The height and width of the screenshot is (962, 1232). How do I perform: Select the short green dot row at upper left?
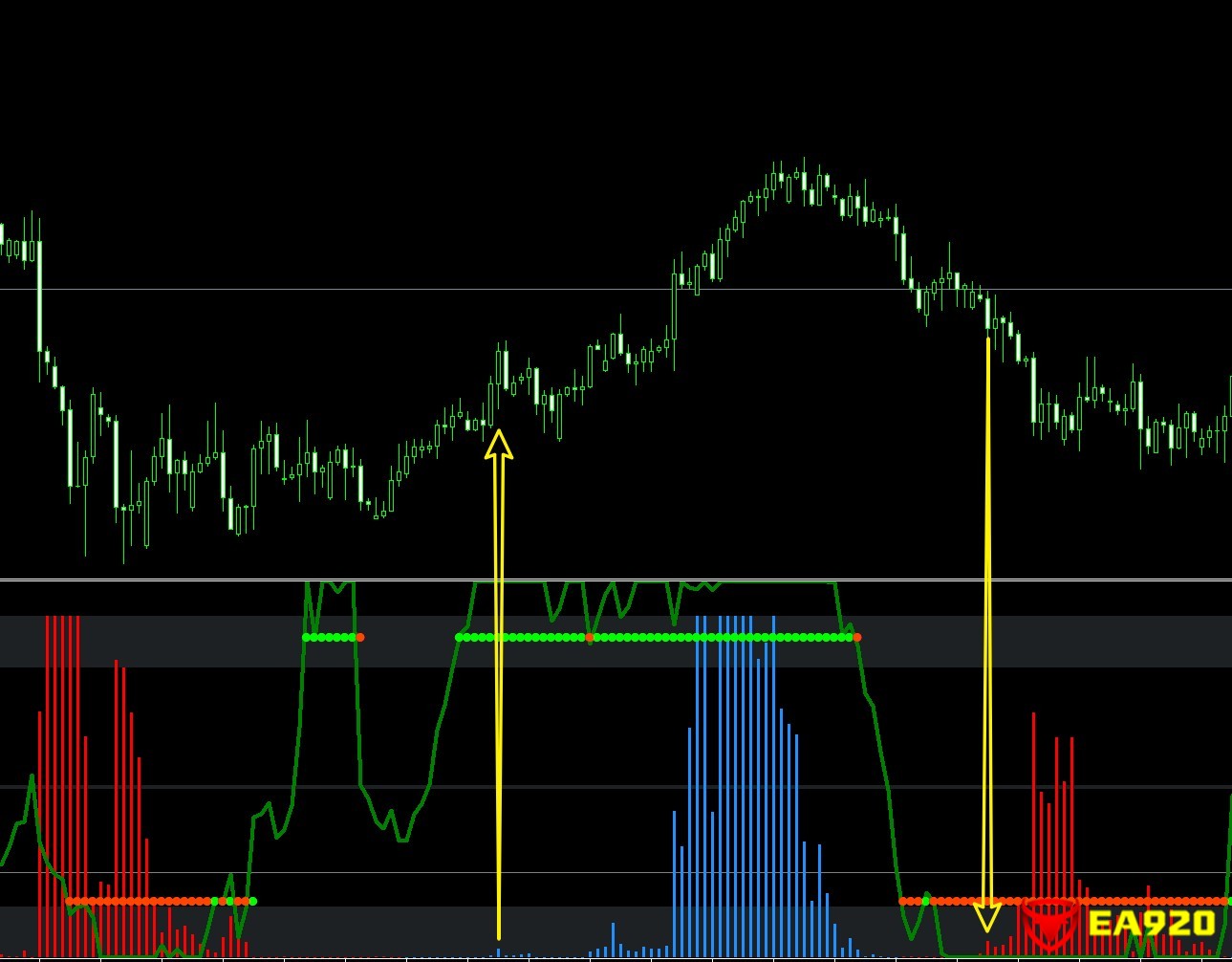point(330,637)
